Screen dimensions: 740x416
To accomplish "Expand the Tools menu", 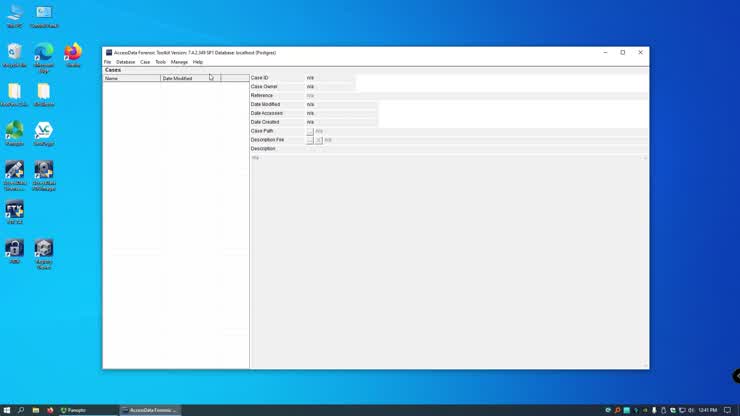I will pos(160,62).
